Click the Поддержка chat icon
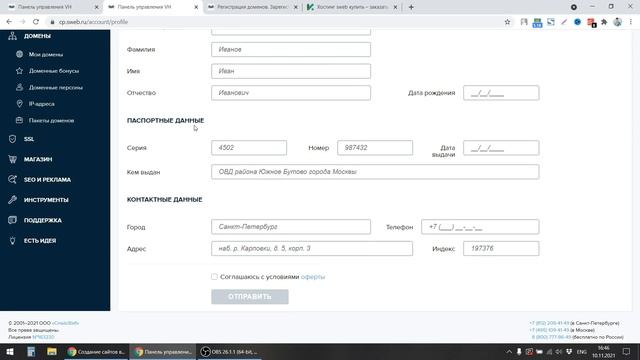 (13, 220)
